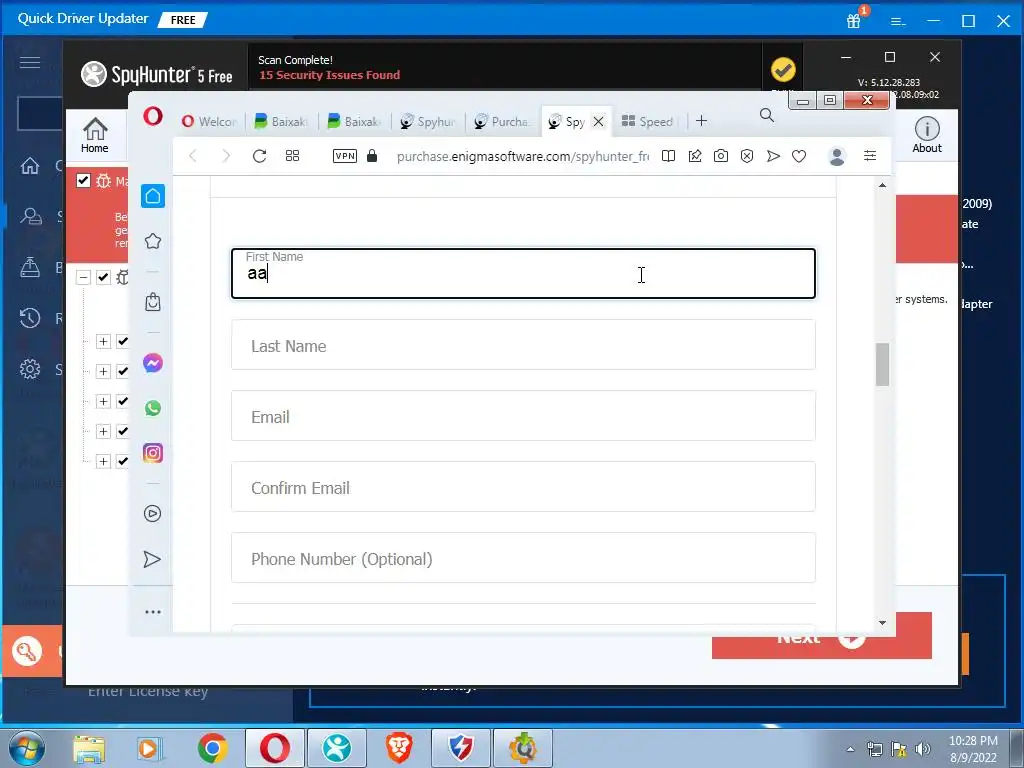
Task: Open Brave browser from taskbar
Action: pyautogui.click(x=398, y=748)
